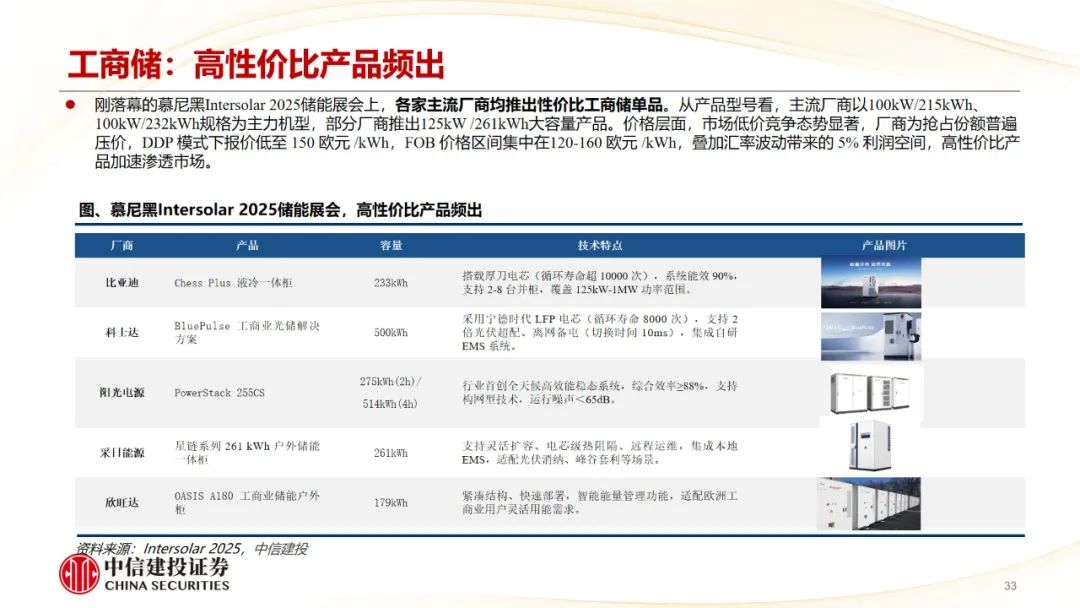Select the figure caption about Intersolar 2025
Viewport: 1080px width, 608px height.
click(280, 210)
